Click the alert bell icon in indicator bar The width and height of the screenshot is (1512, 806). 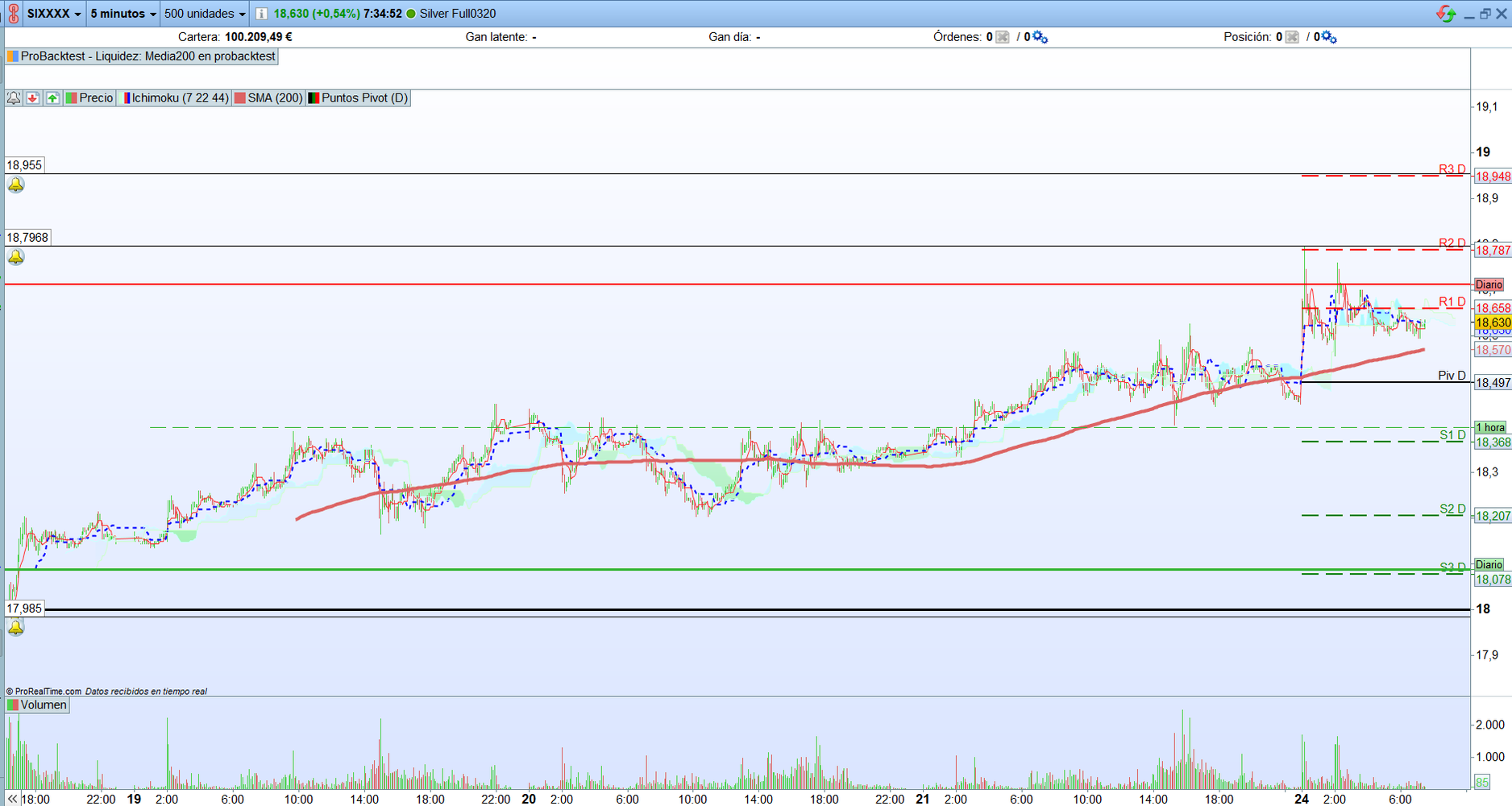(14, 98)
